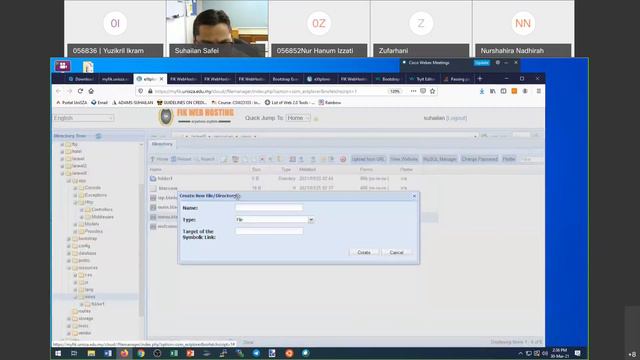Collapse the Http folder node
The image size is (640, 360).
[x=75, y=202]
